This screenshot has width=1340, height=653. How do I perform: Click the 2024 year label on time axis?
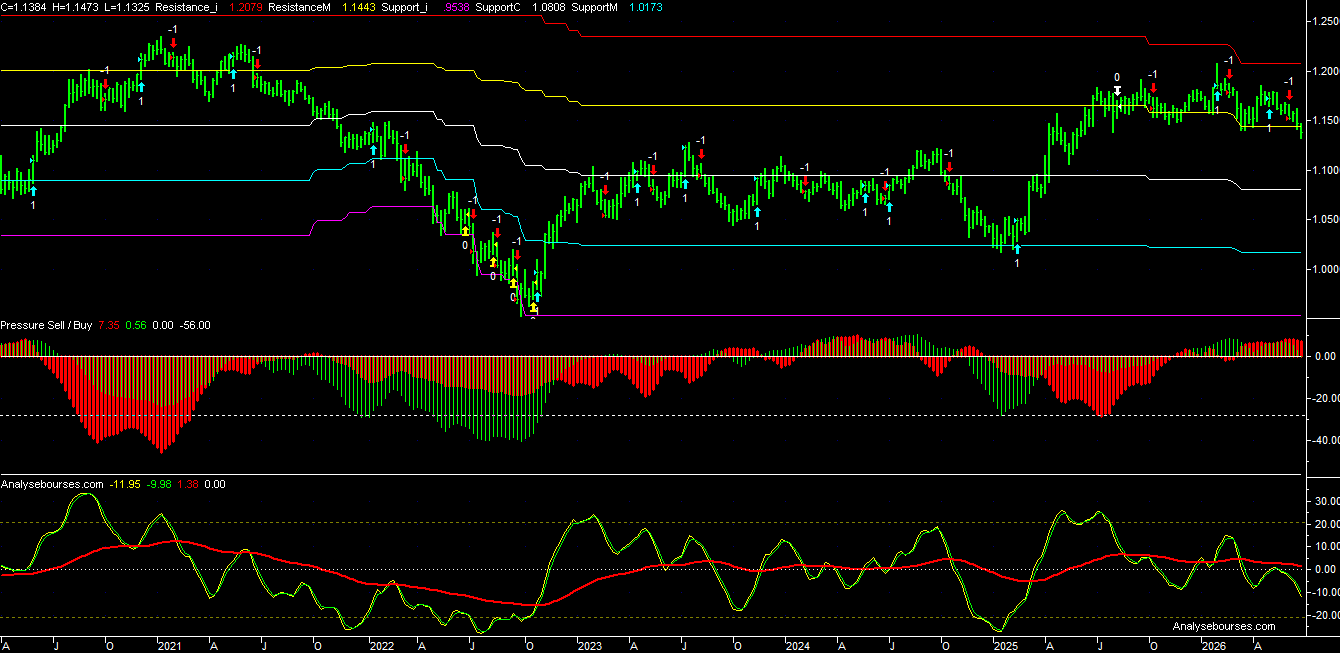click(798, 646)
